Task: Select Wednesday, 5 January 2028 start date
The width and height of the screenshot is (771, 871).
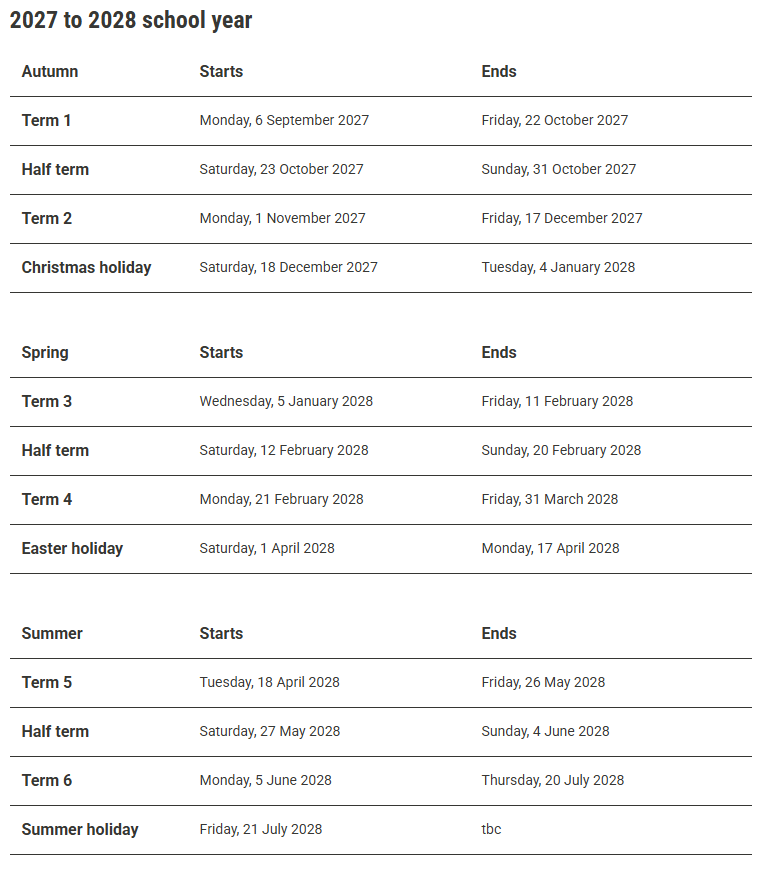Action: [x=286, y=402]
